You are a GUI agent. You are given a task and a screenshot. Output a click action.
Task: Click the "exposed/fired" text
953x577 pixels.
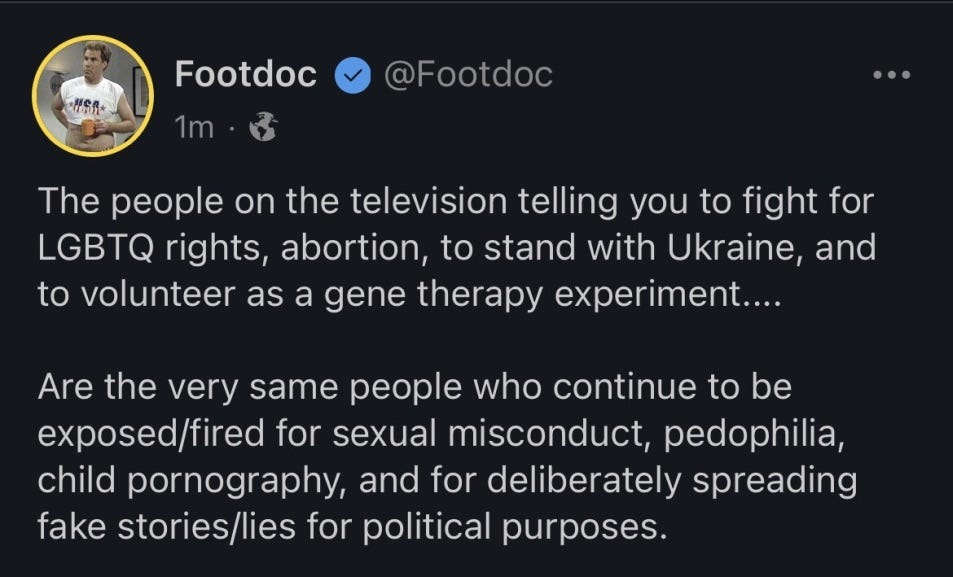click(x=151, y=434)
